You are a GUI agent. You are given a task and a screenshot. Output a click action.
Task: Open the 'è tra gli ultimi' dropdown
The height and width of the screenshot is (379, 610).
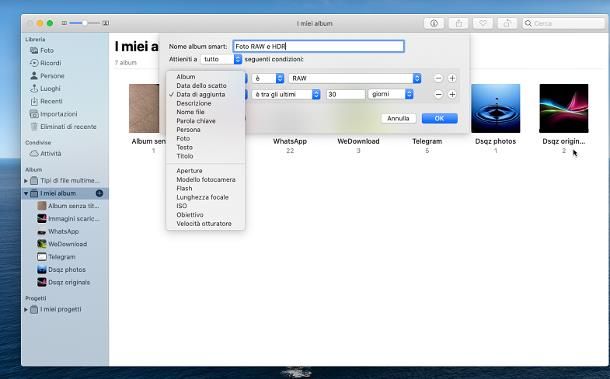coord(286,94)
